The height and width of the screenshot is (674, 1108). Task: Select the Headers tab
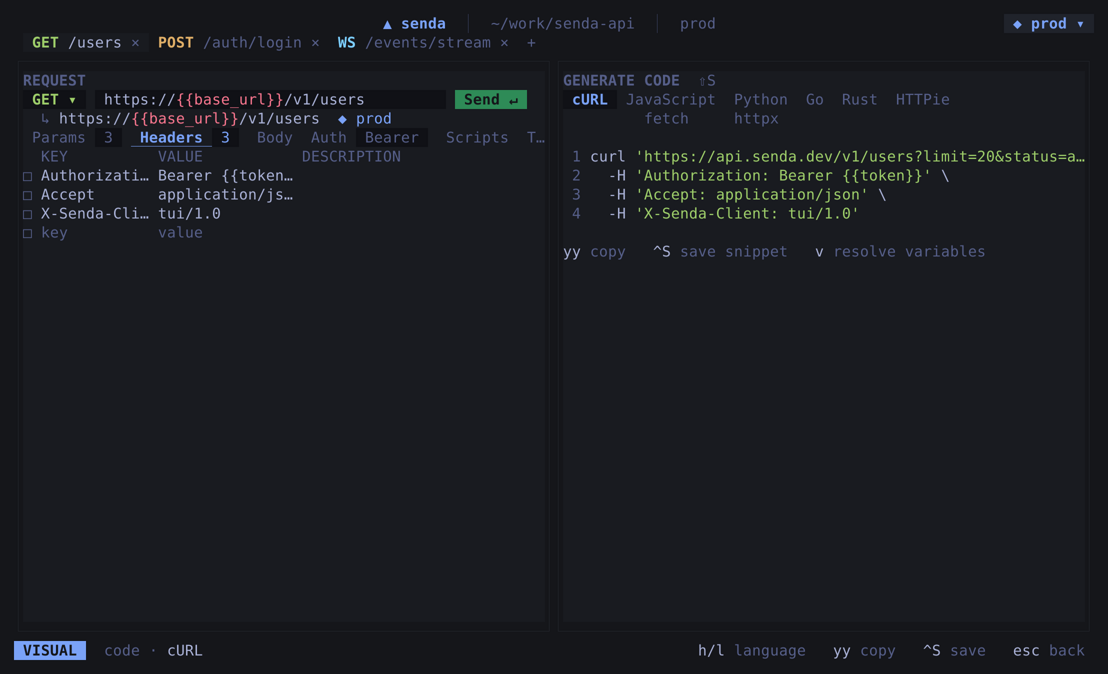click(171, 138)
